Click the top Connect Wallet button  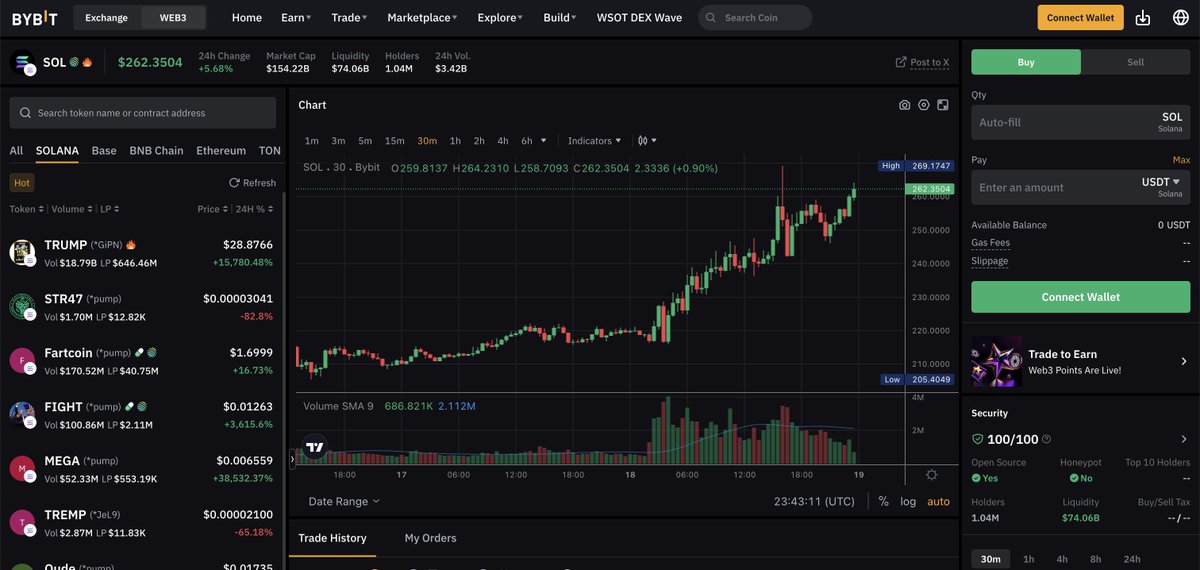click(1081, 18)
